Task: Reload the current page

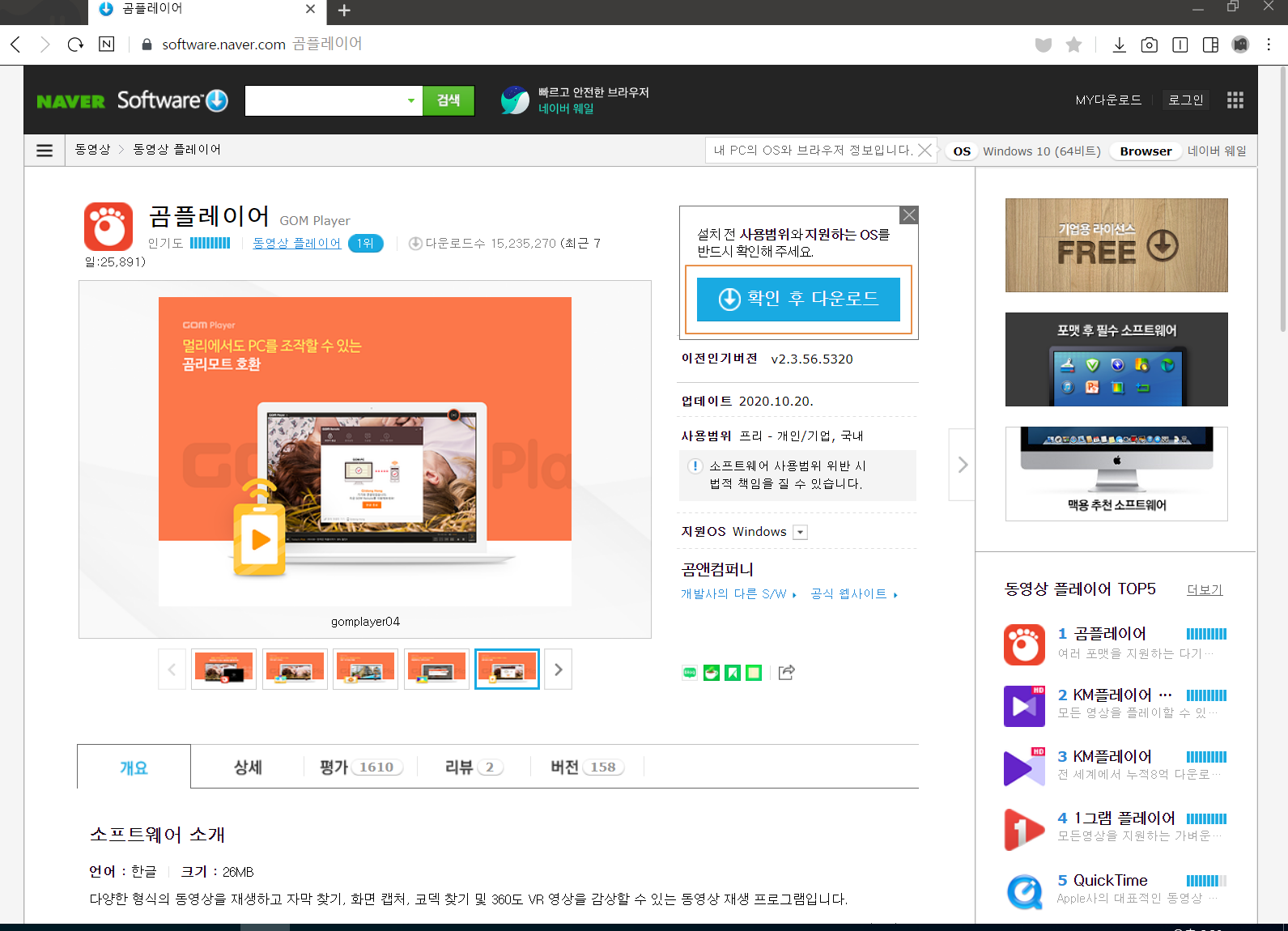Action: 75,45
